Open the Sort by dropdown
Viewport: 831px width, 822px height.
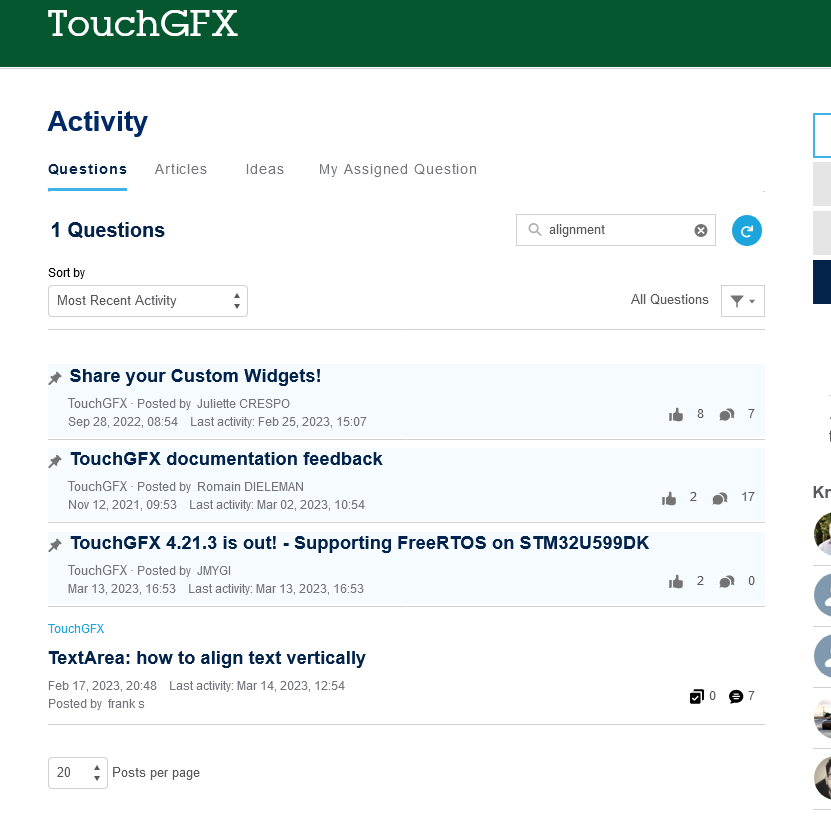148,301
